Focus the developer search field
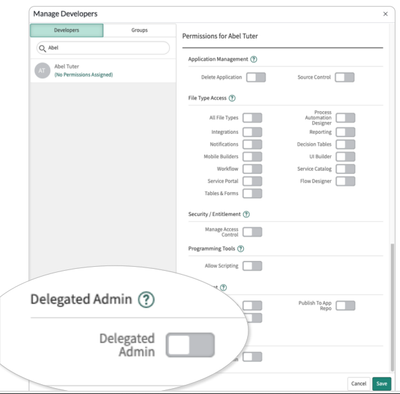The image size is (400, 394). [x=103, y=48]
